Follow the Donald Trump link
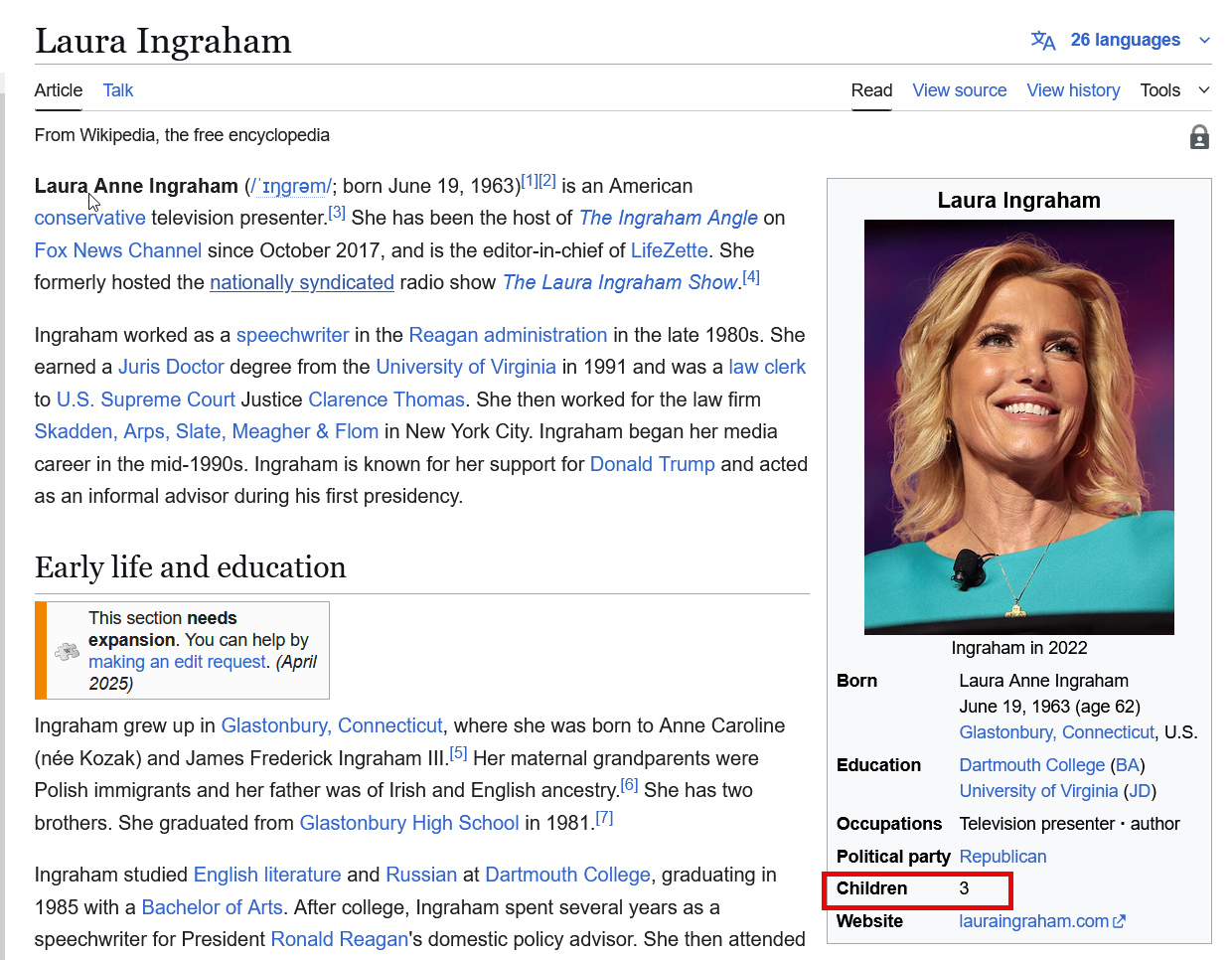The image size is (1232, 960). coord(653,464)
